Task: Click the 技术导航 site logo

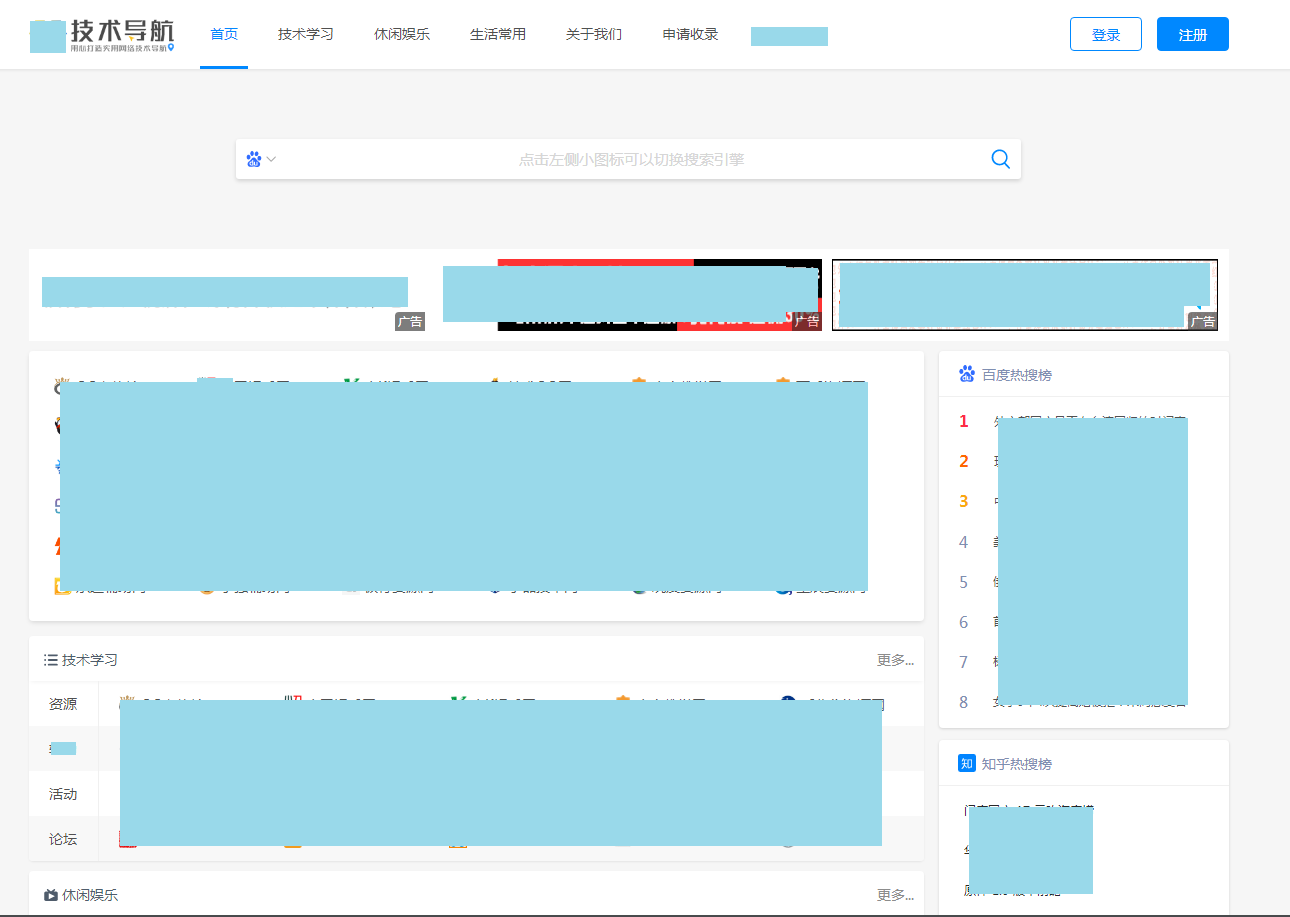Action: [103, 34]
